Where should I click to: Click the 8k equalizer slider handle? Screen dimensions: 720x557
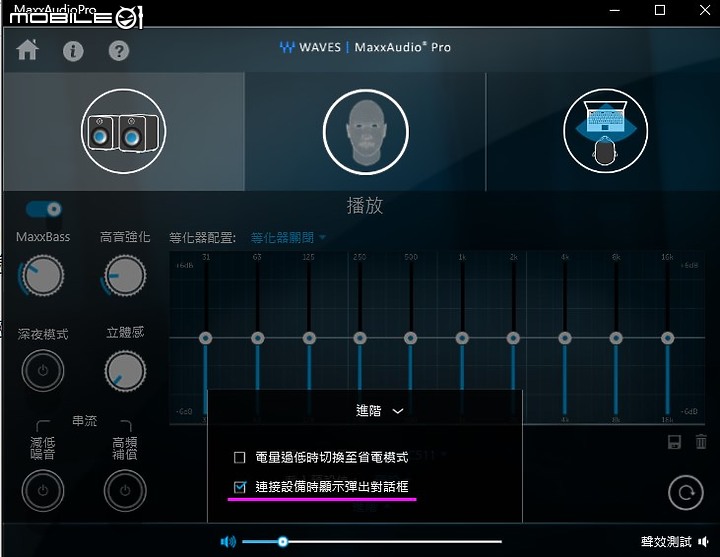click(x=616, y=338)
